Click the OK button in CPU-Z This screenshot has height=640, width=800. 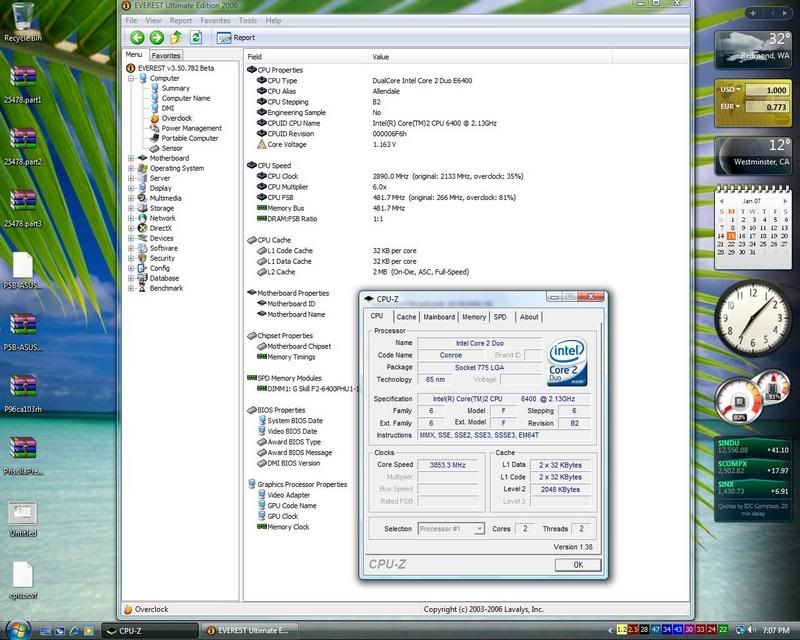click(x=578, y=565)
